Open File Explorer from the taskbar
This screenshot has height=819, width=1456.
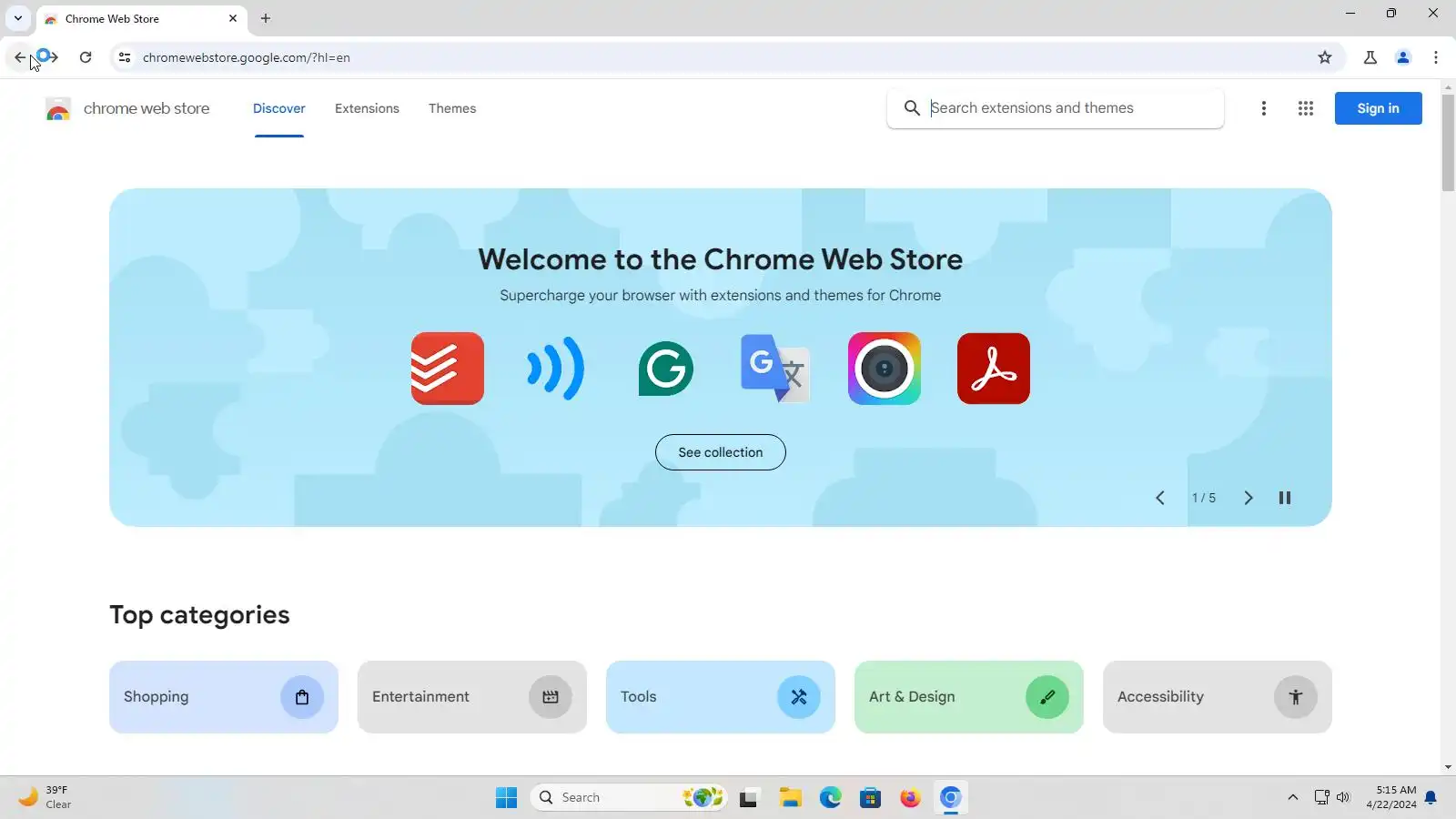tap(790, 798)
